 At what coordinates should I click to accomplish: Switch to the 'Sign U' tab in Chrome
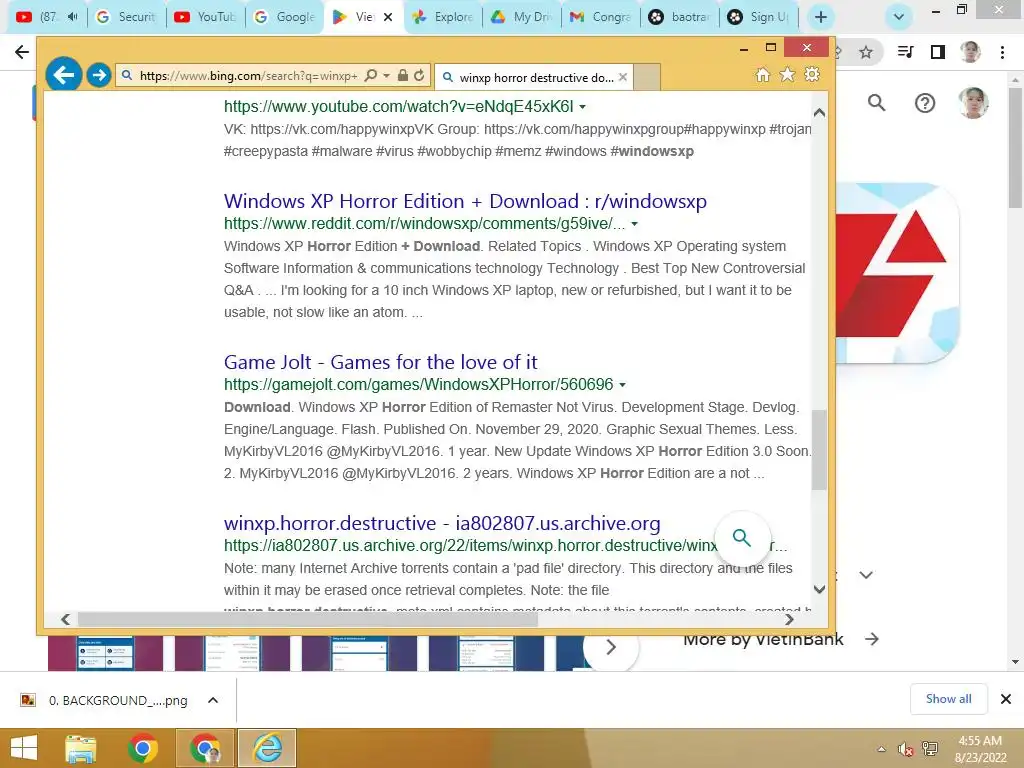point(759,17)
